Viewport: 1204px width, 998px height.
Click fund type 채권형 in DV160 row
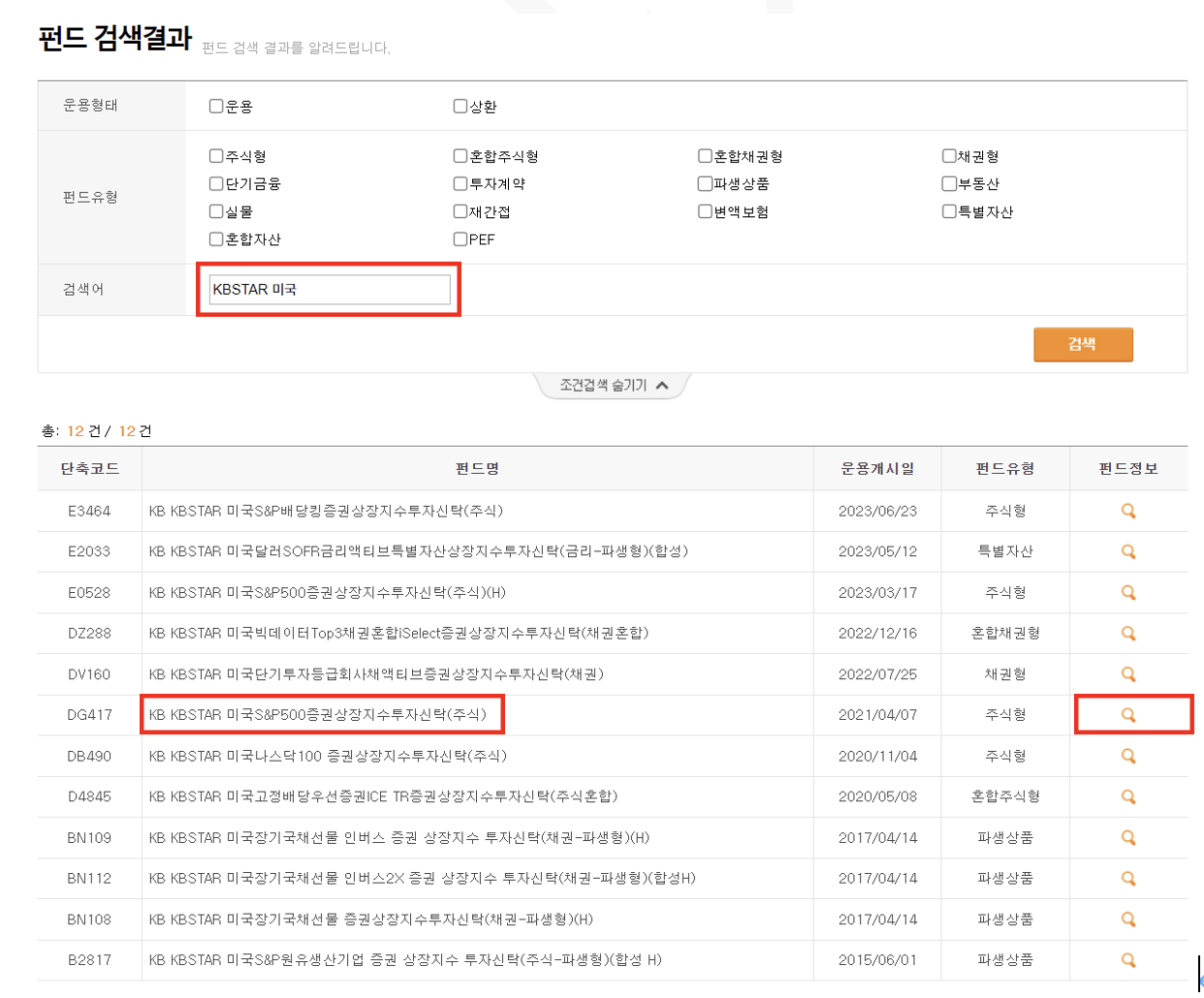tap(1005, 673)
